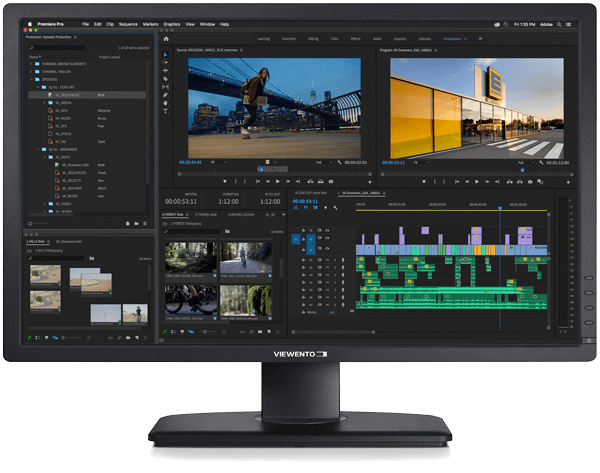Select the Type tool
The width and height of the screenshot is (600, 473).
(x=165, y=111)
